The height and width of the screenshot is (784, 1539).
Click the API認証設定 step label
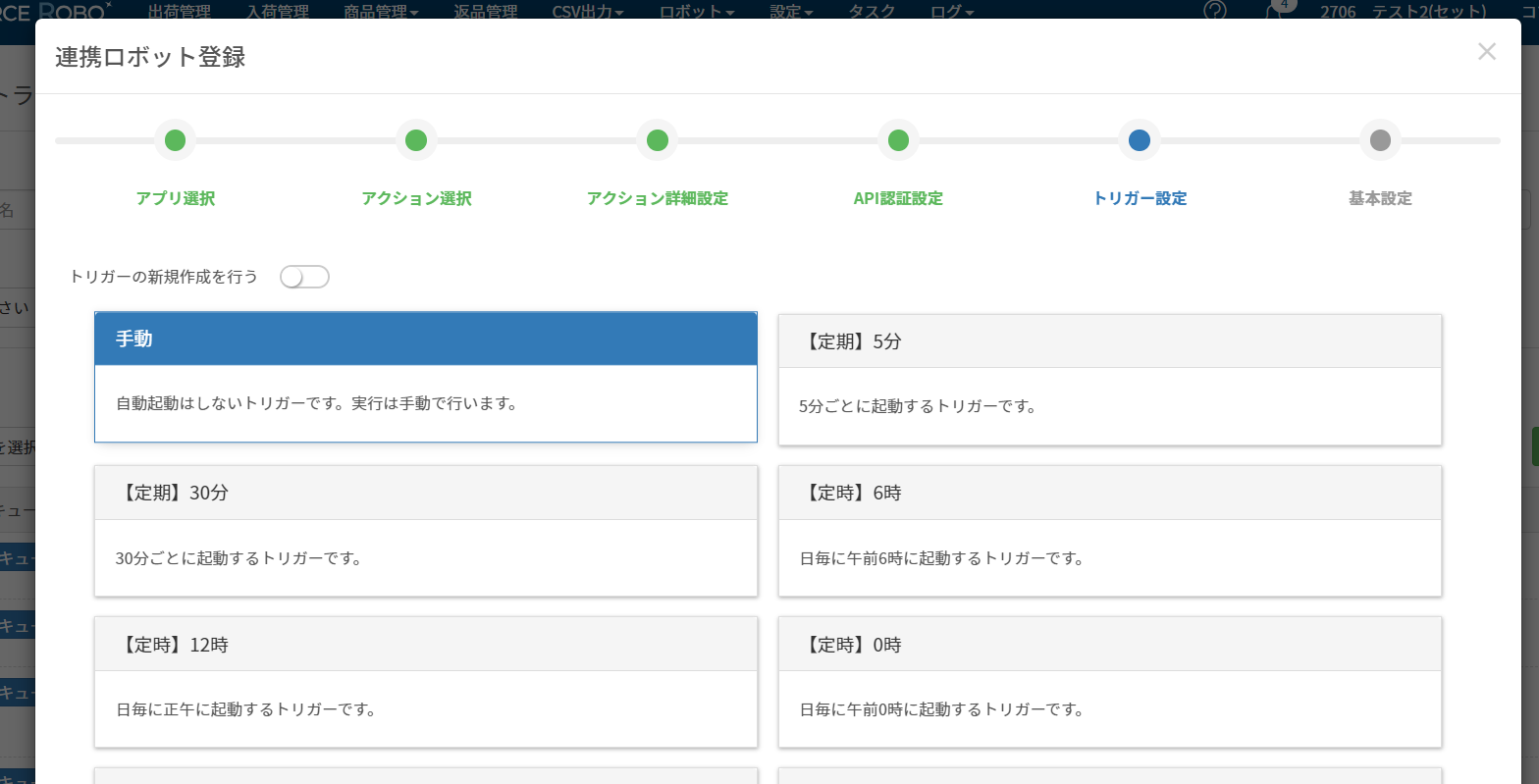898,198
